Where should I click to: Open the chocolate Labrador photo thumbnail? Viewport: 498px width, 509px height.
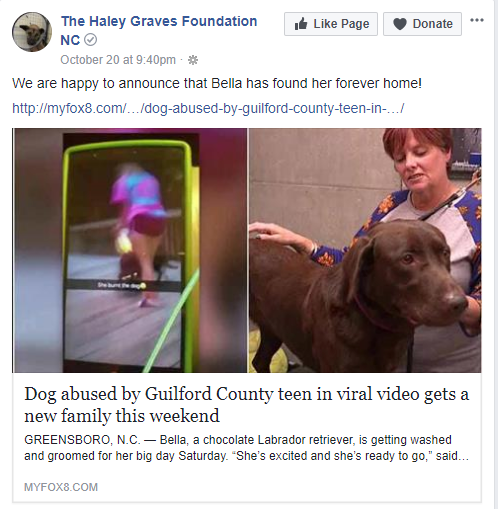(365, 250)
